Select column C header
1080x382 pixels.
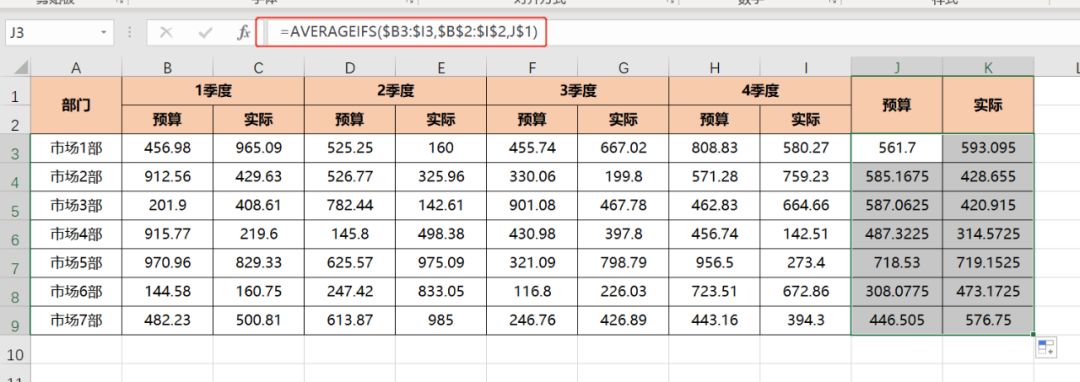click(258, 67)
